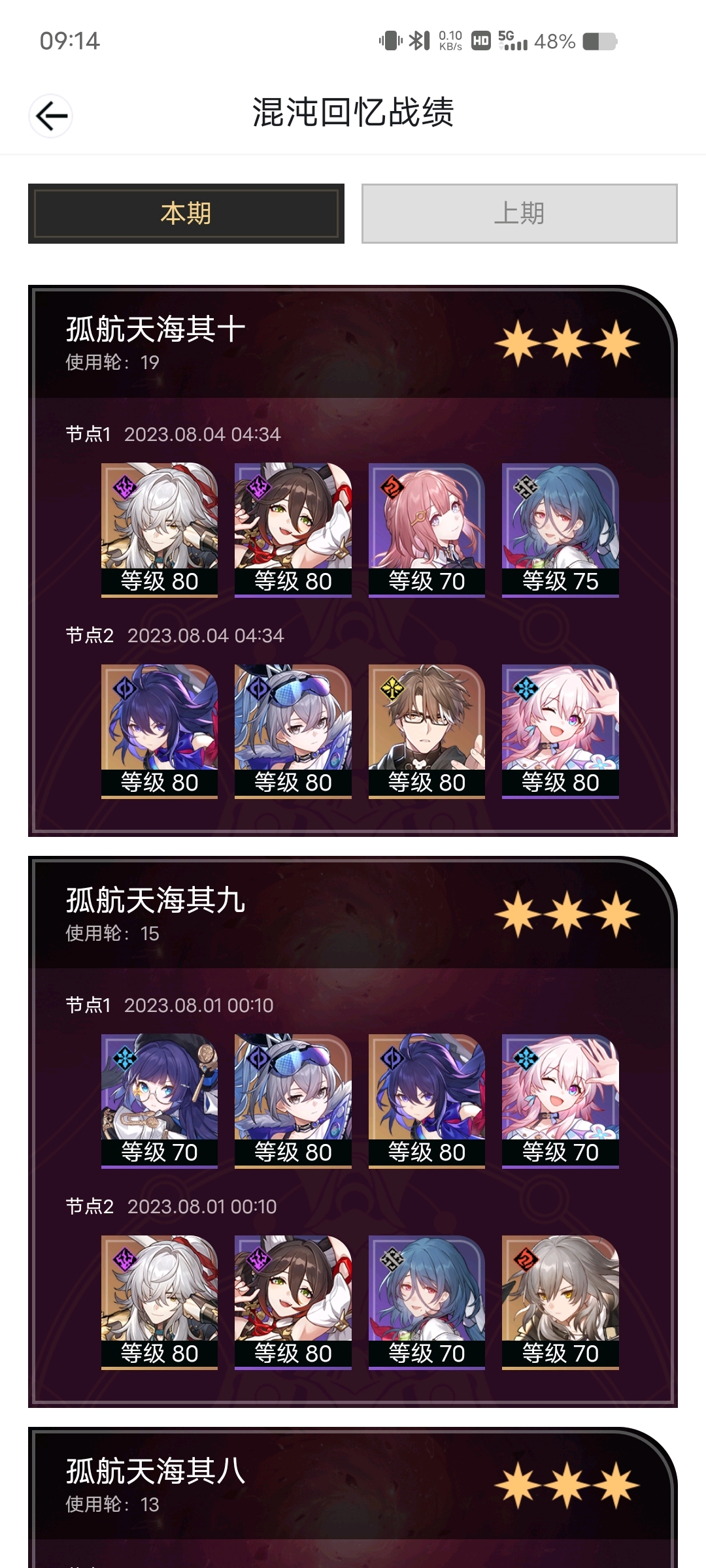706x1568 pixels.
Task: Tap the pink-haired level 70 character in 其十 node 1
Action: click(427, 530)
